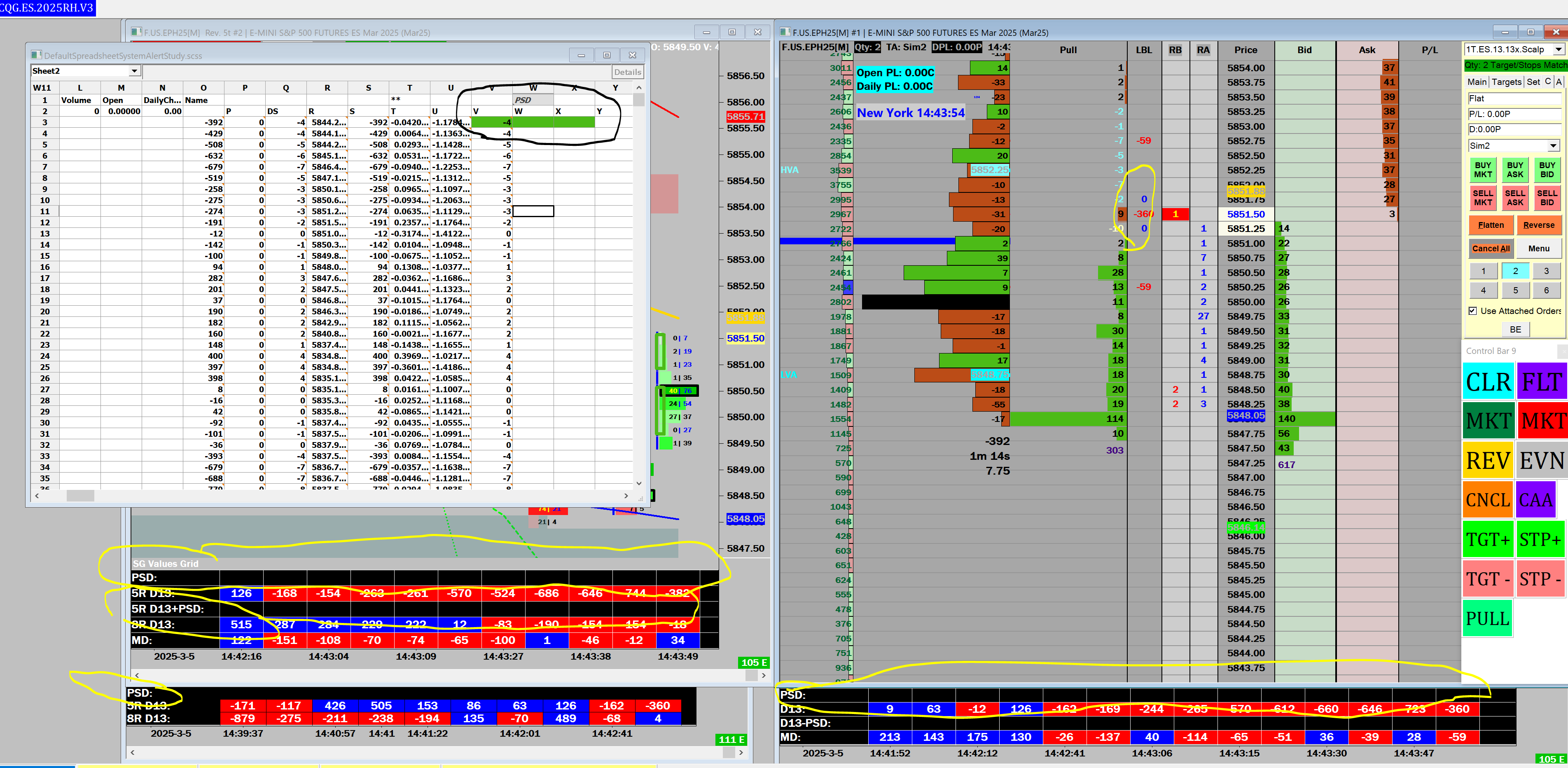Open the Sheet2 sheet selector dropdown
This screenshot has height=768, width=1568.
point(134,71)
